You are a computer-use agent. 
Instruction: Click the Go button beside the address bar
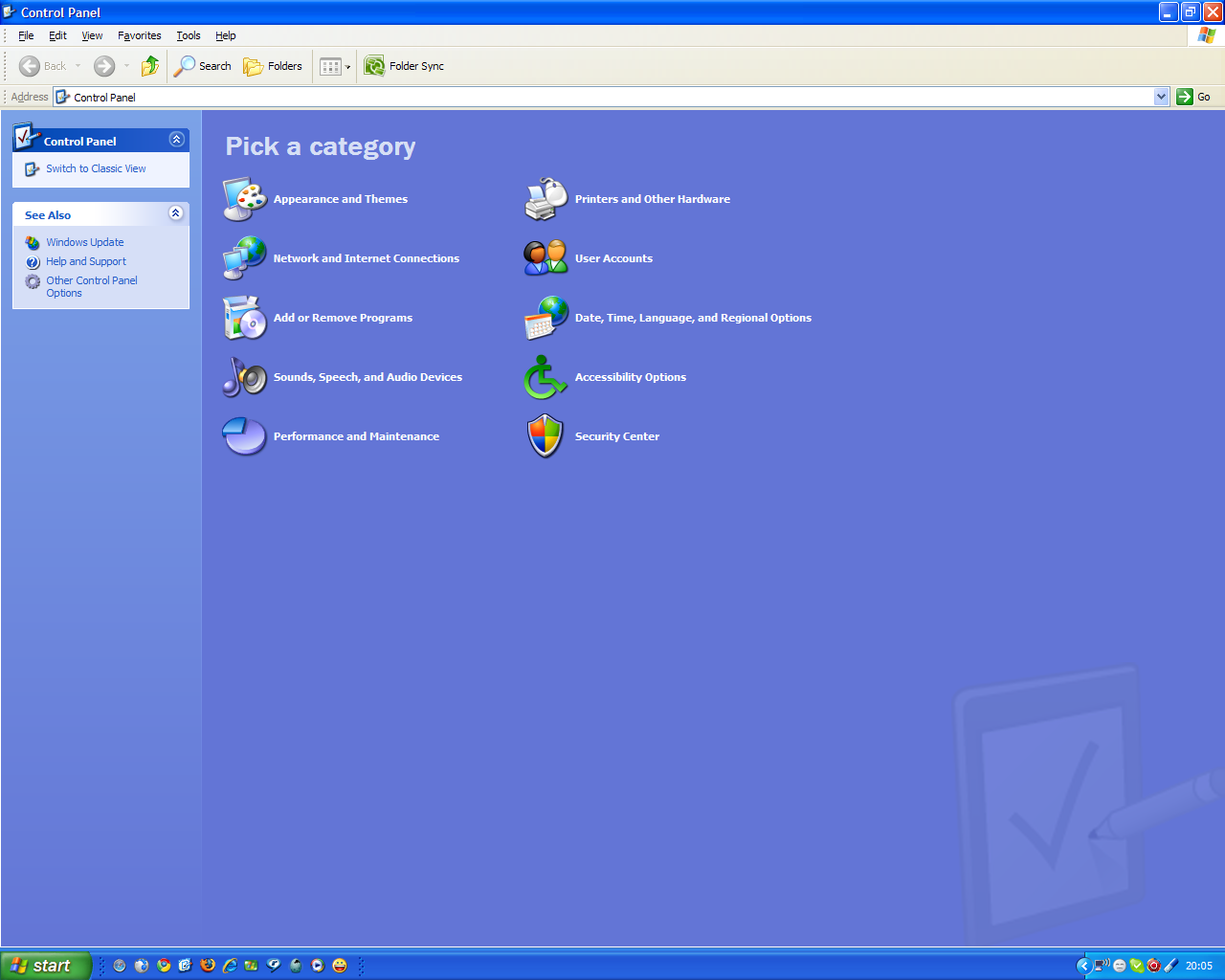click(1193, 97)
